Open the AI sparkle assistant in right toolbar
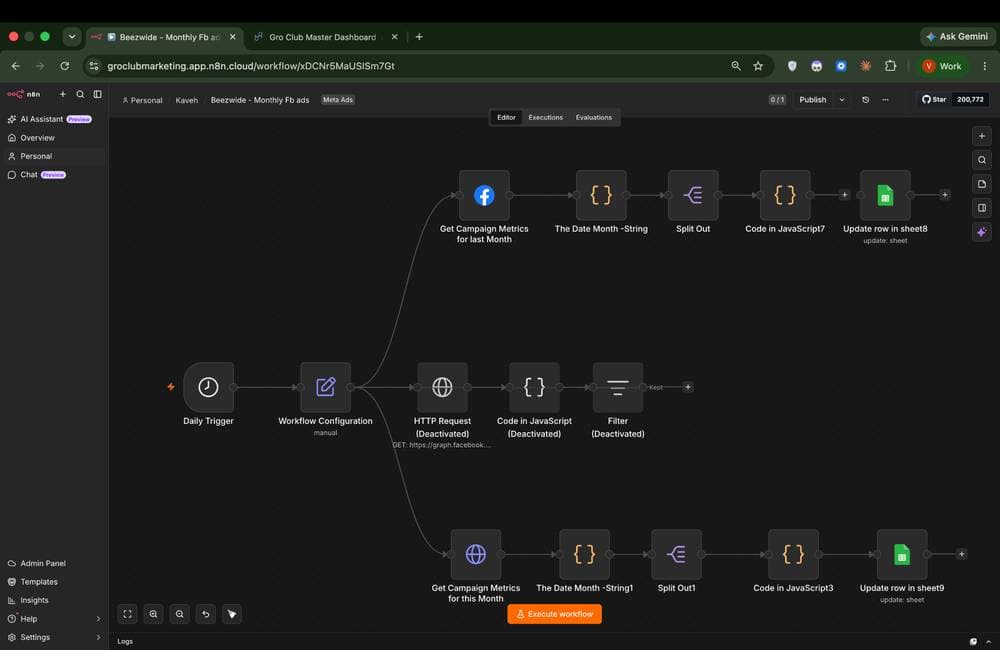This screenshot has width=1000, height=650. pyautogui.click(x=982, y=232)
